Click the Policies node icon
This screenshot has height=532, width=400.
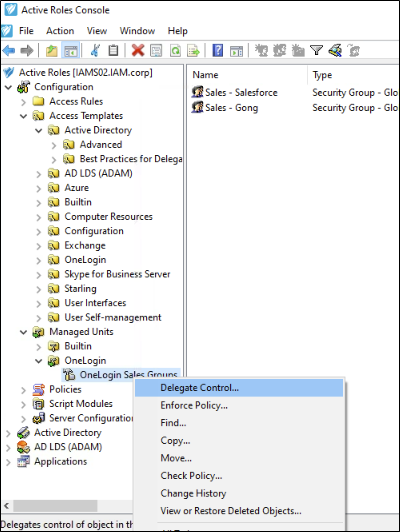(x=38, y=390)
